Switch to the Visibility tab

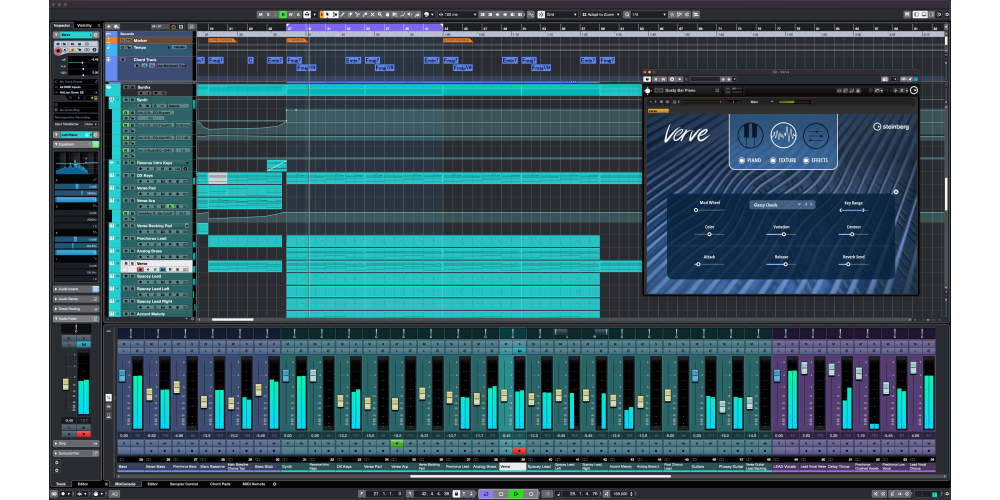tap(85, 26)
